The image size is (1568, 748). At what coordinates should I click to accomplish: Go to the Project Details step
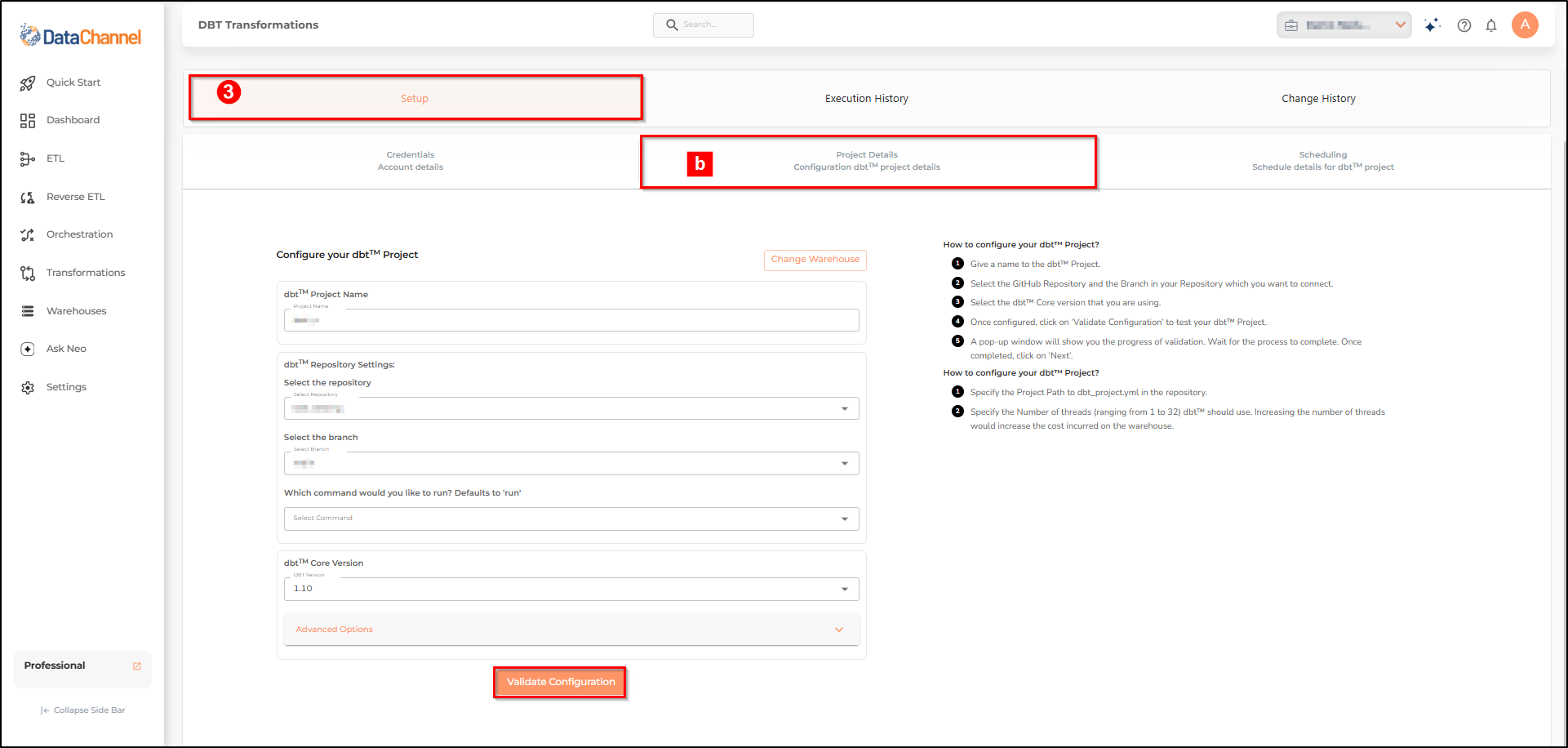(x=867, y=161)
